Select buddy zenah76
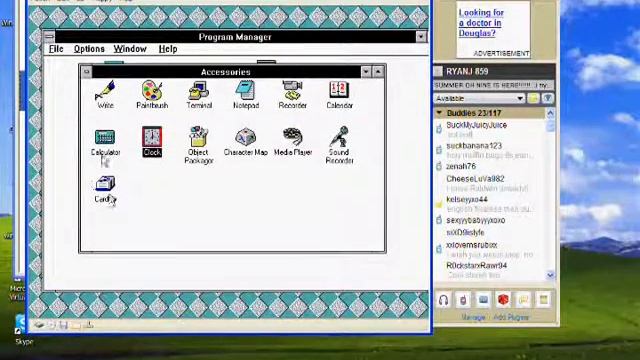640x360 pixels. coord(461,166)
